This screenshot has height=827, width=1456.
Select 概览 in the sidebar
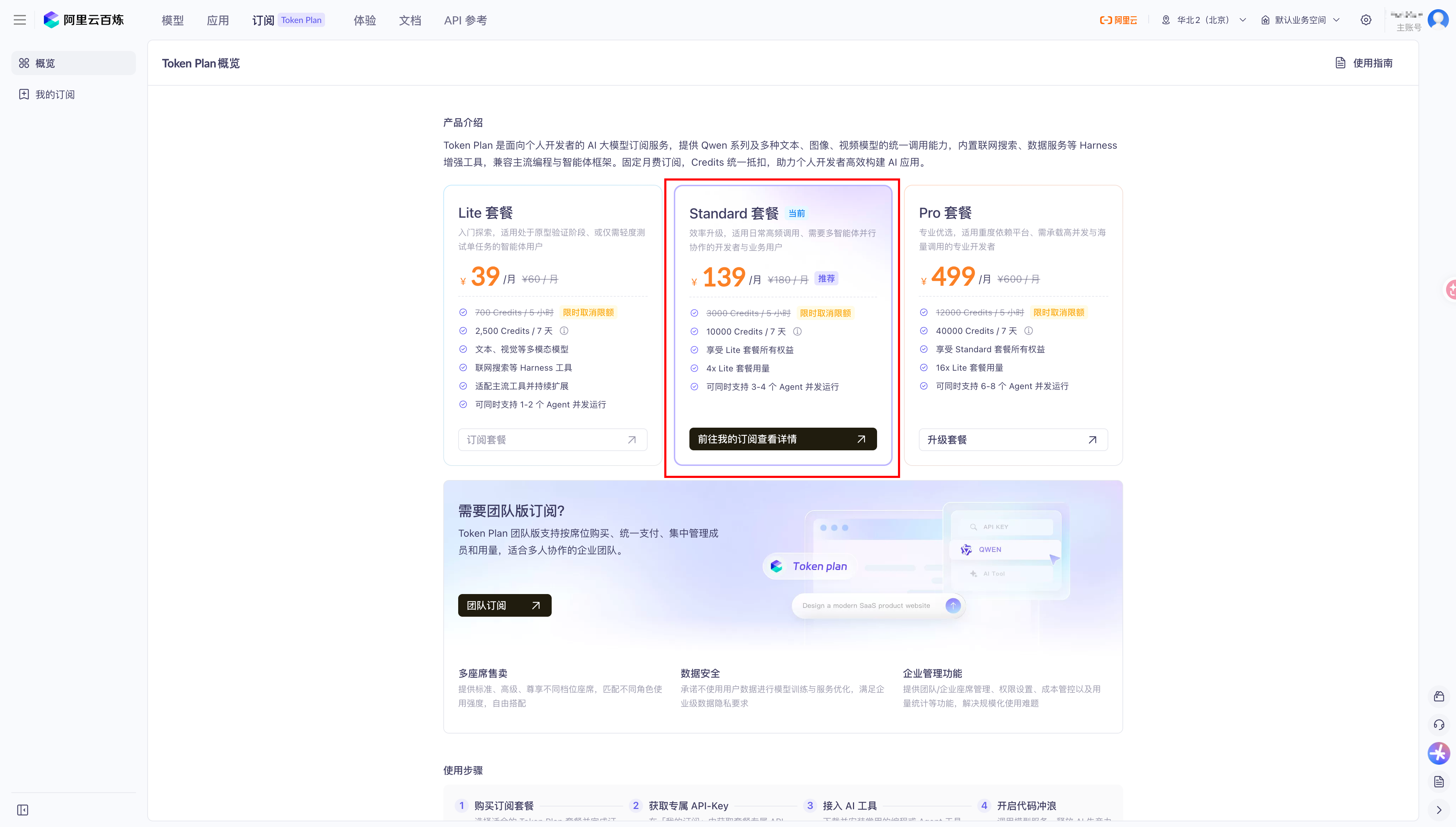[73, 63]
